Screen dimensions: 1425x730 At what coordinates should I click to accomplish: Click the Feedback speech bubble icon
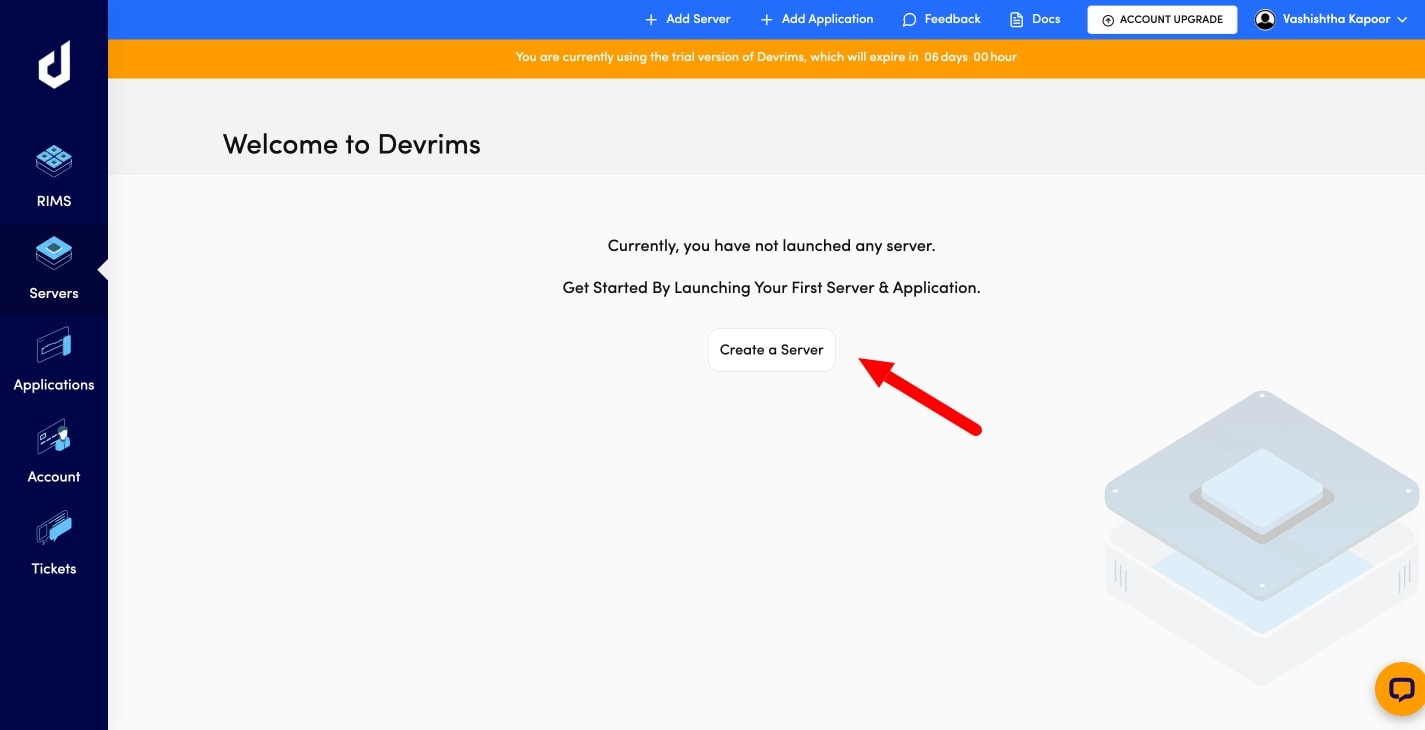909,20
